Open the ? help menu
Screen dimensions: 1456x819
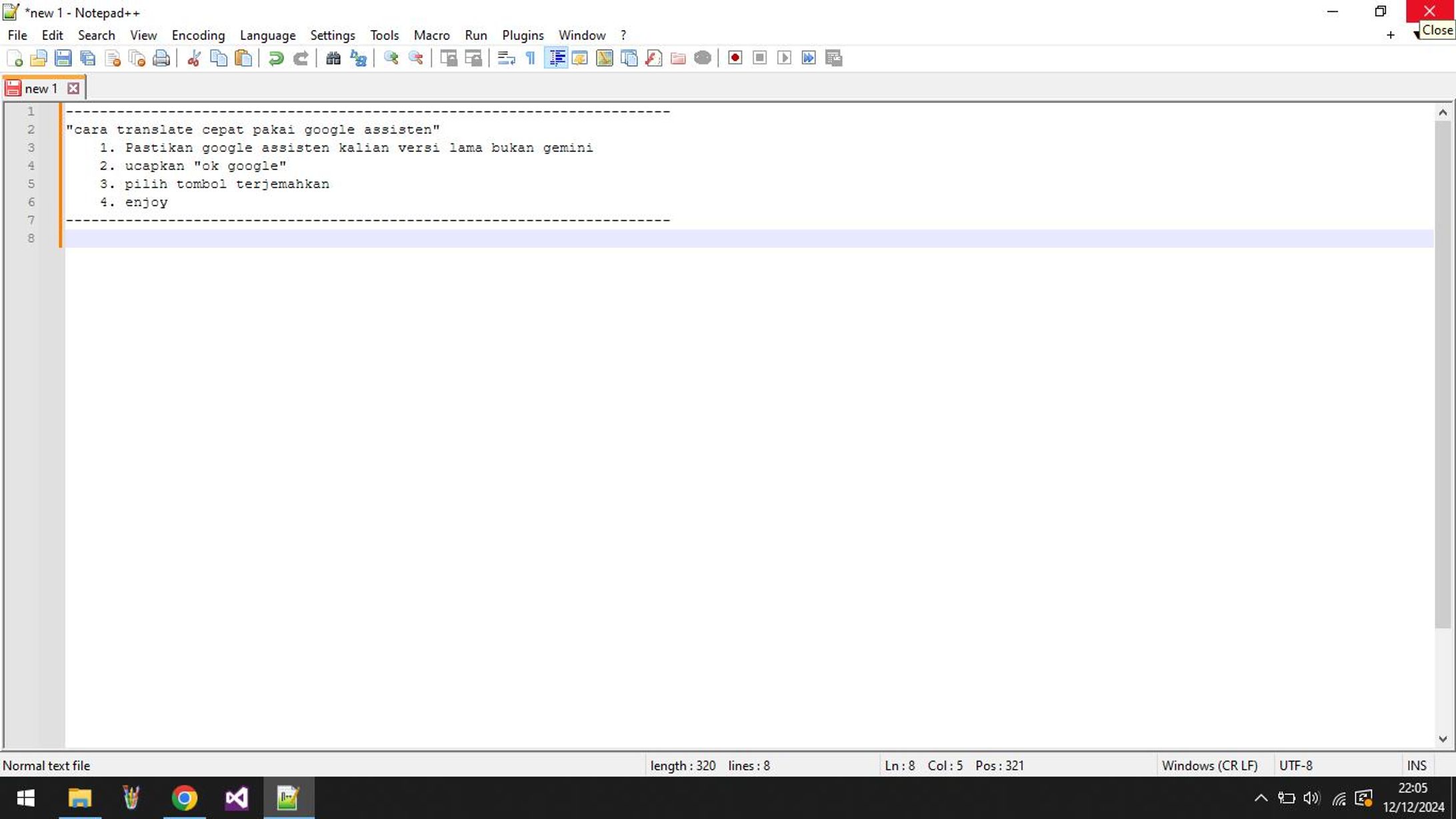pos(623,35)
